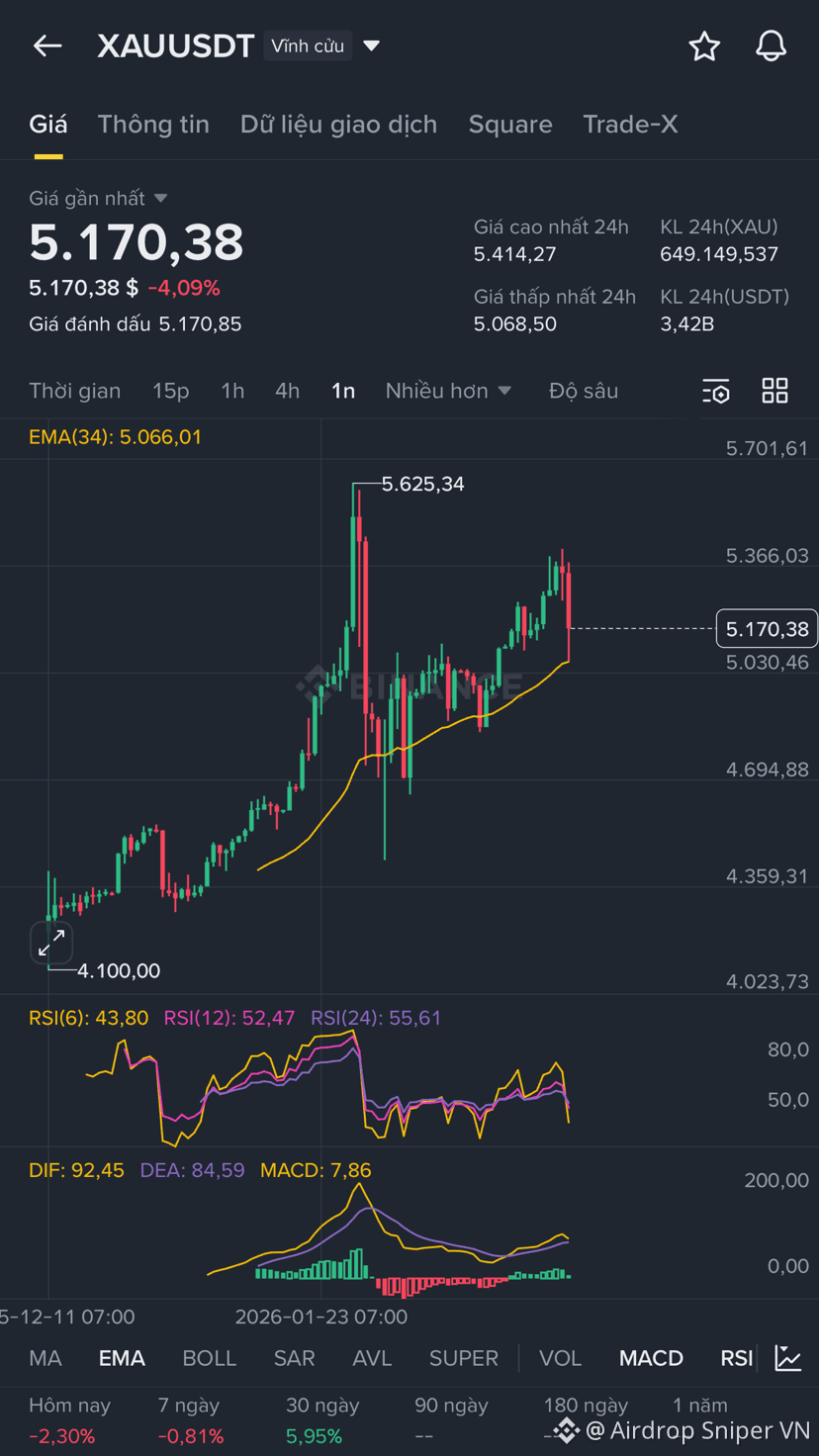Screen dimensions: 819x1456
Task: Switch to the Giá tab
Action: click(x=48, y=125)
